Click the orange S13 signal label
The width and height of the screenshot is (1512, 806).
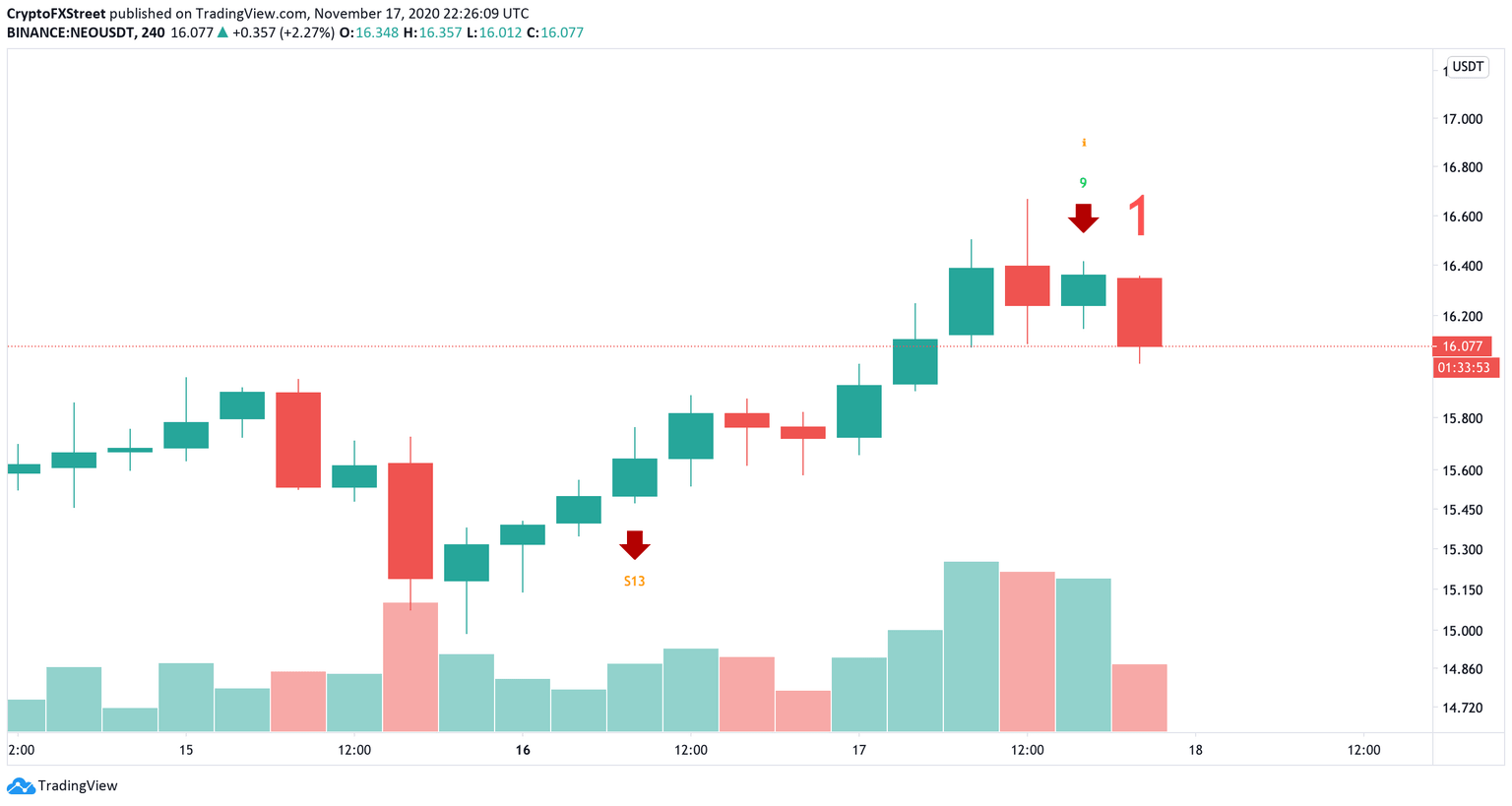pyautogui.click(x=635, y=582)
